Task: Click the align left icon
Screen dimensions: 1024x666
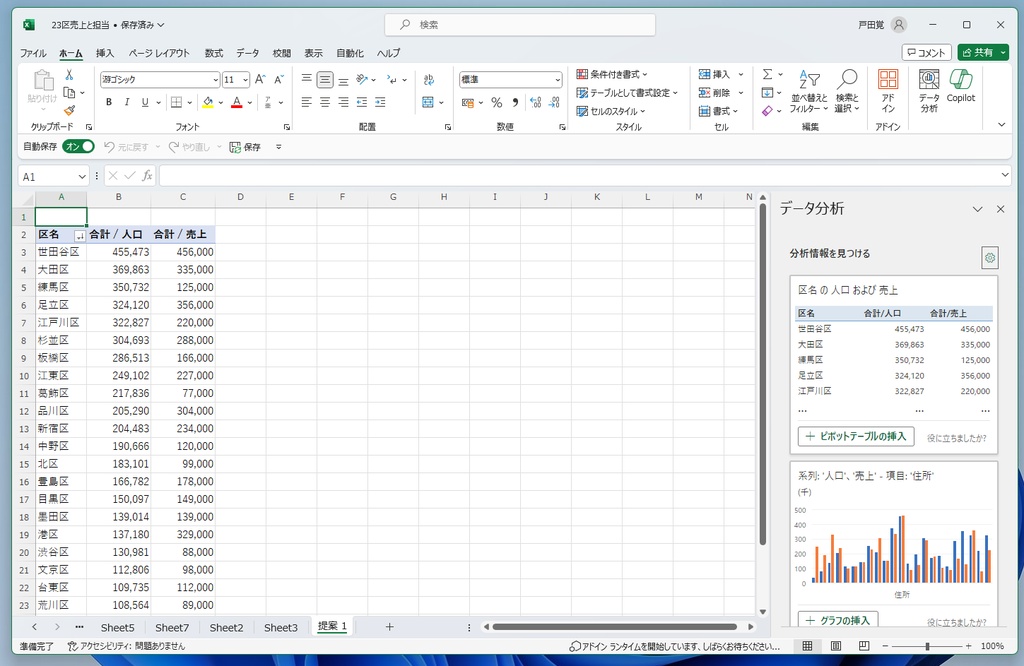Action: pyautogui.click(x=306, y=103)
